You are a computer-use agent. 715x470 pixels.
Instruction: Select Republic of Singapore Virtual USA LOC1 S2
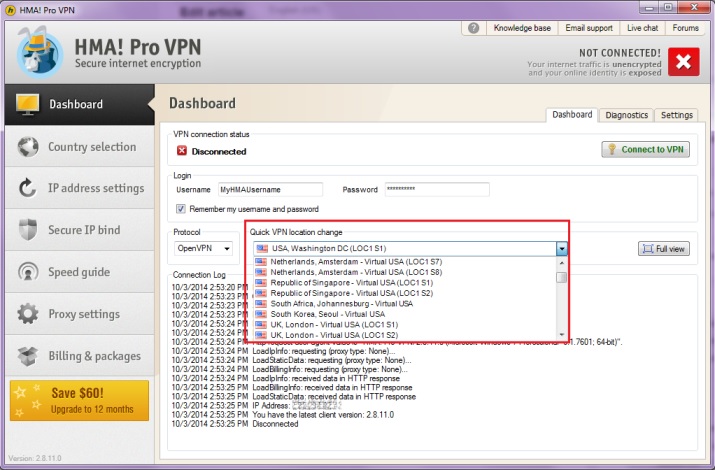point(405,293)
